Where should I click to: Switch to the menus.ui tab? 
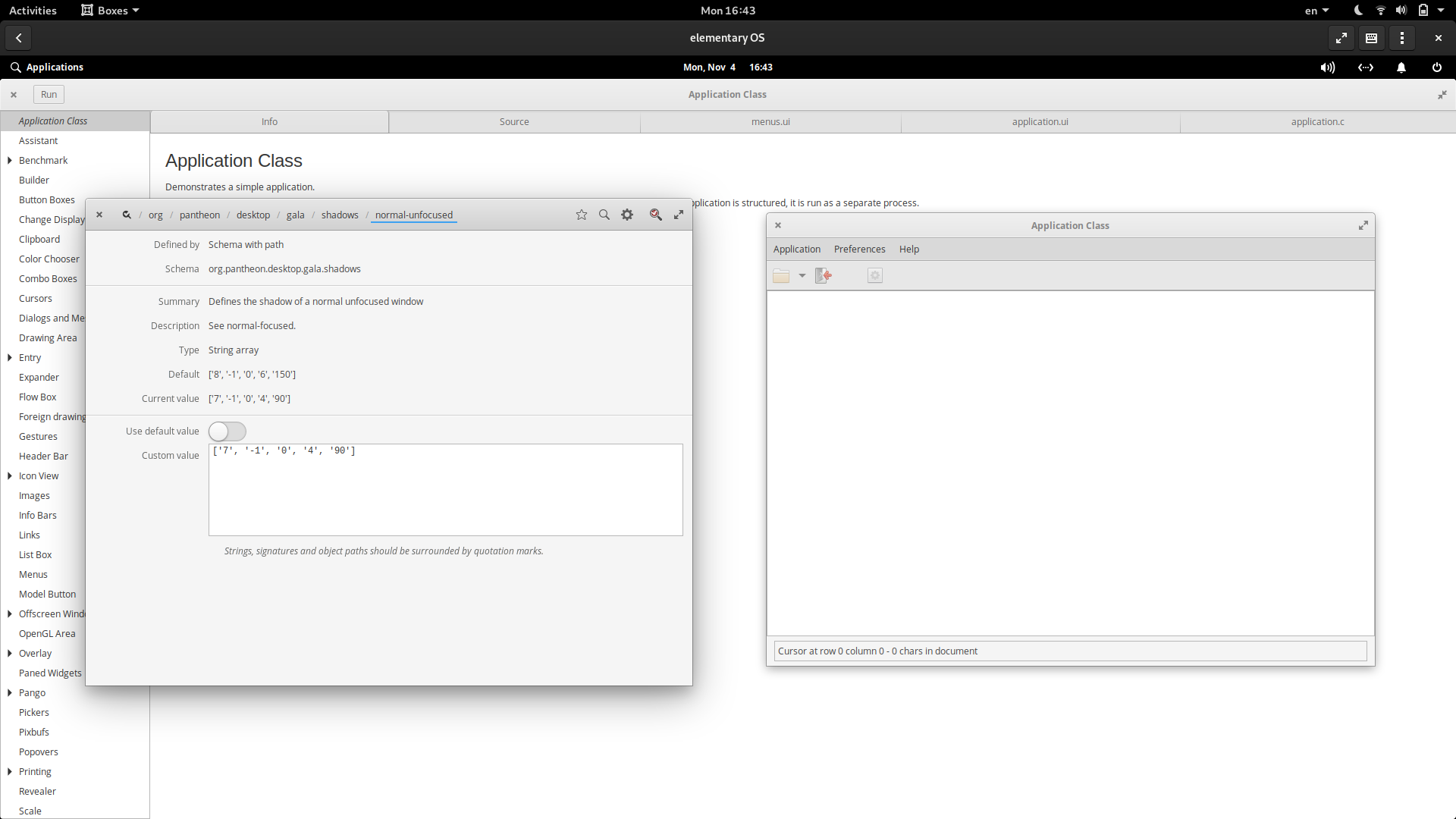(x=770, y=122)
